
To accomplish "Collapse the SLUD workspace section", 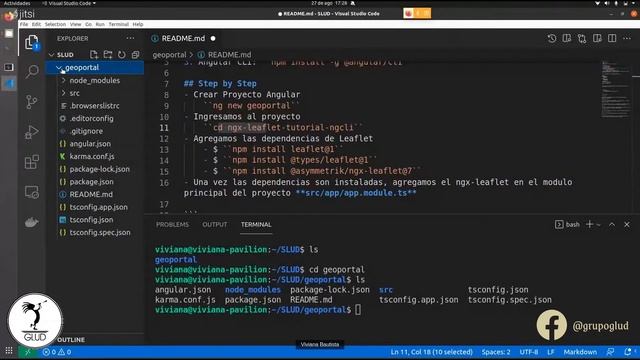I will [51, 55].
